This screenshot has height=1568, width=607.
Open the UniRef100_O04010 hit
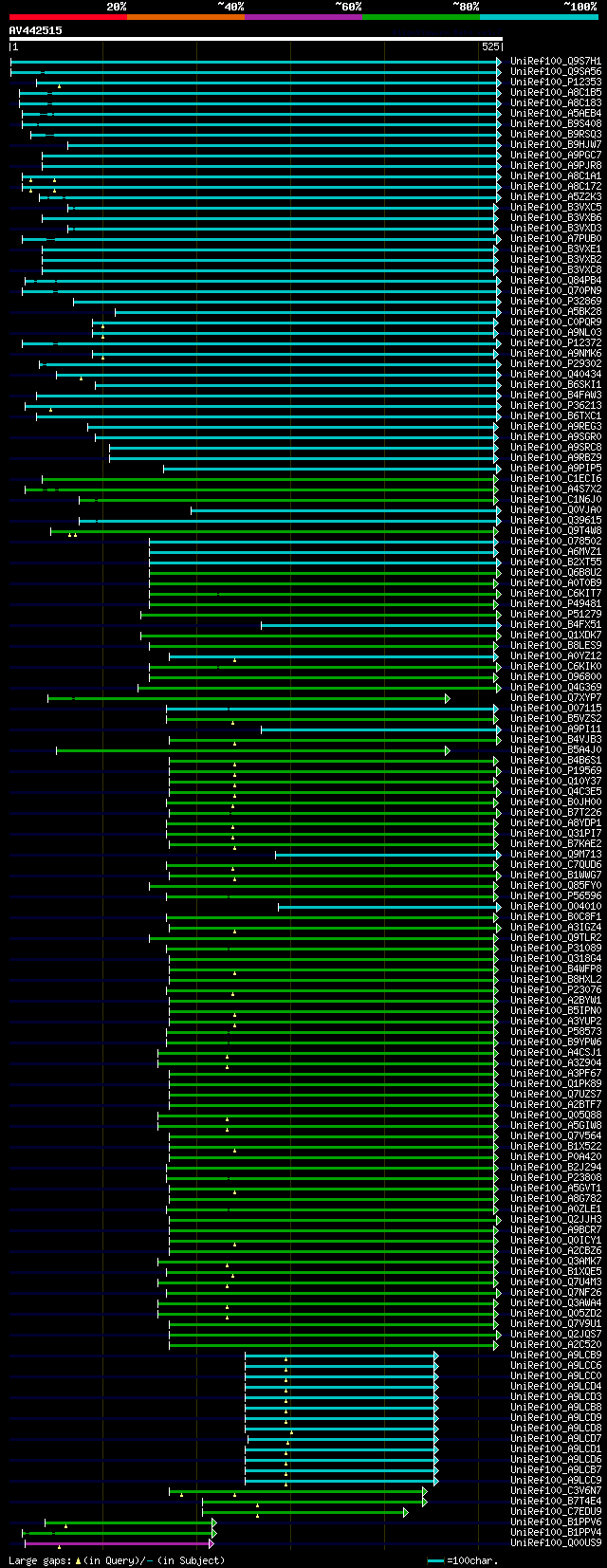[556, 907]
